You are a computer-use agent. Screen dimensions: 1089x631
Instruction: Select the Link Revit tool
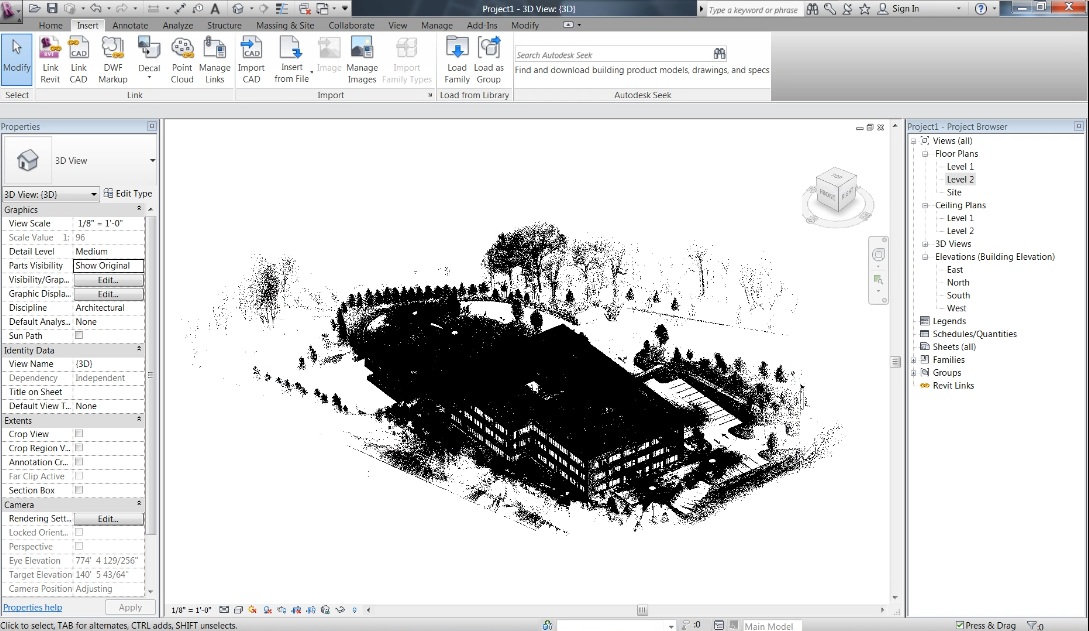[49, 55]
